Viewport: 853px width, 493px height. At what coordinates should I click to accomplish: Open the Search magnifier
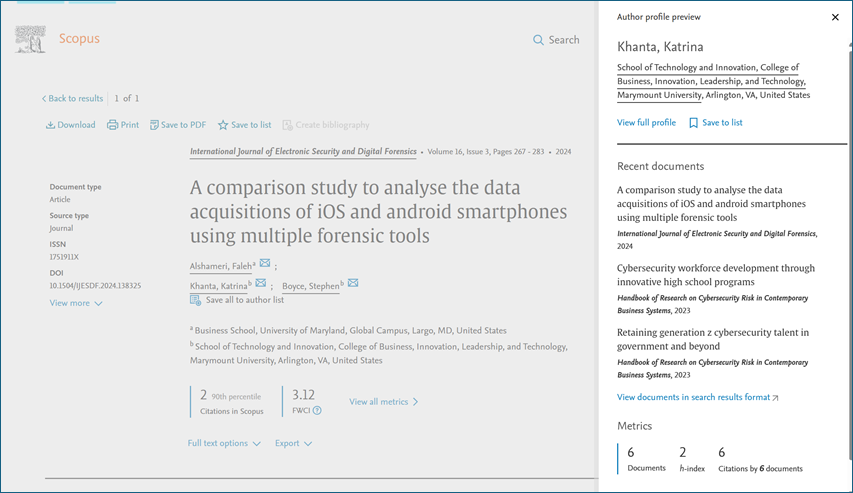click(x=539, y=40)
